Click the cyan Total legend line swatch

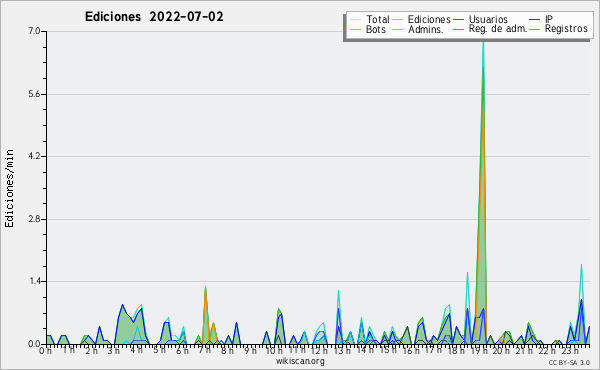[x=355, y=19]
